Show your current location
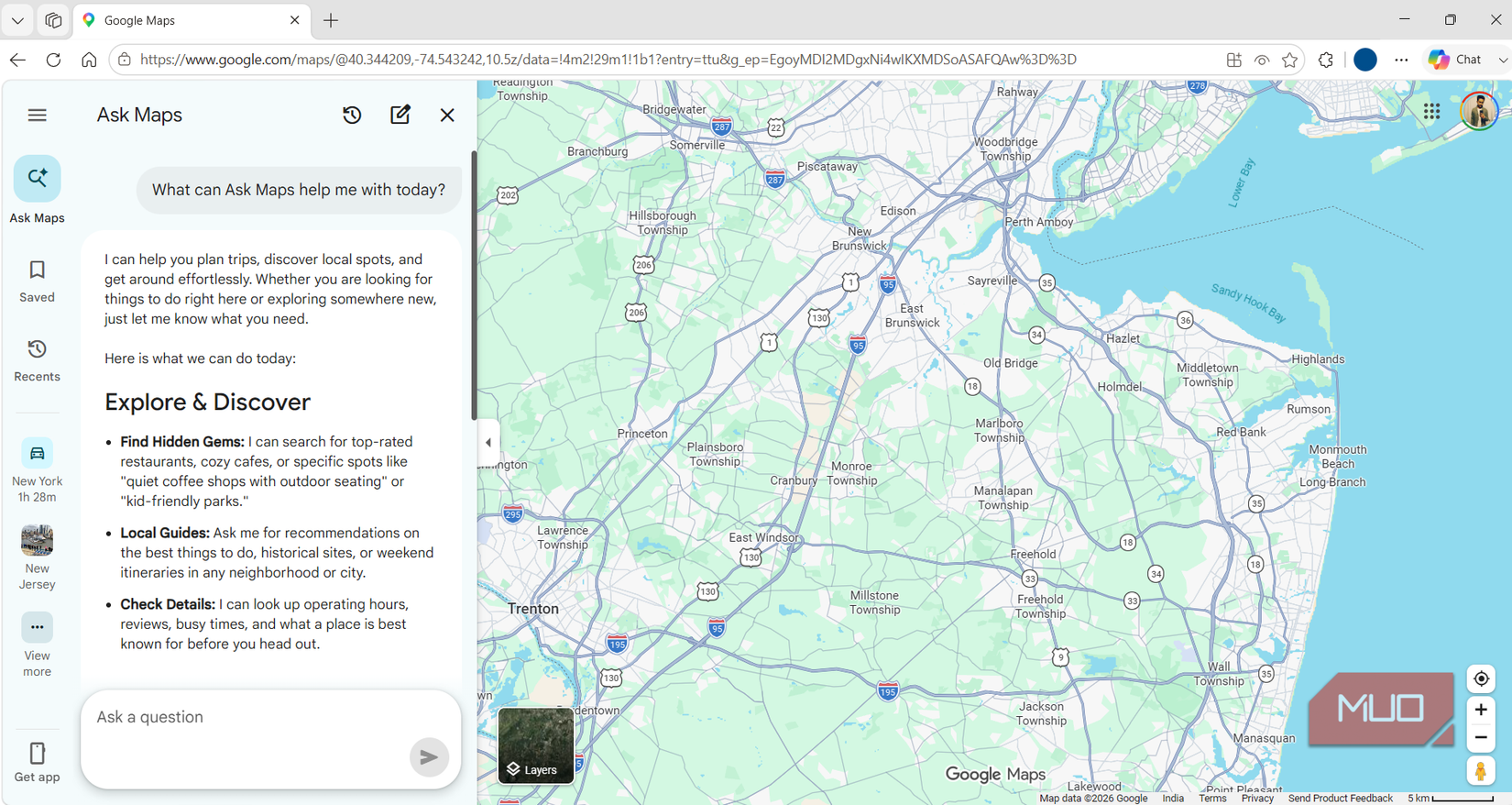Viewport: 1512px width, 805px height. coord(1481,678)
